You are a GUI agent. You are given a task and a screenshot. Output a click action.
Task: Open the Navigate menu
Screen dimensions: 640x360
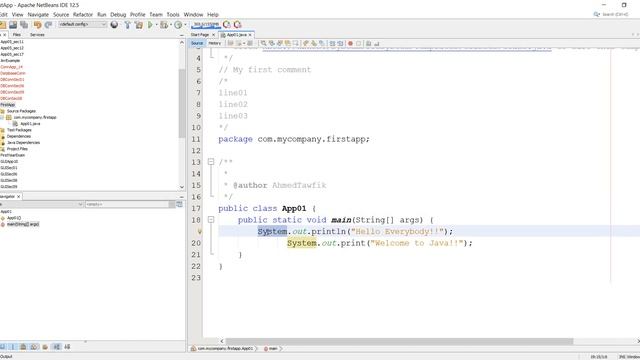(x=38, y=14)
